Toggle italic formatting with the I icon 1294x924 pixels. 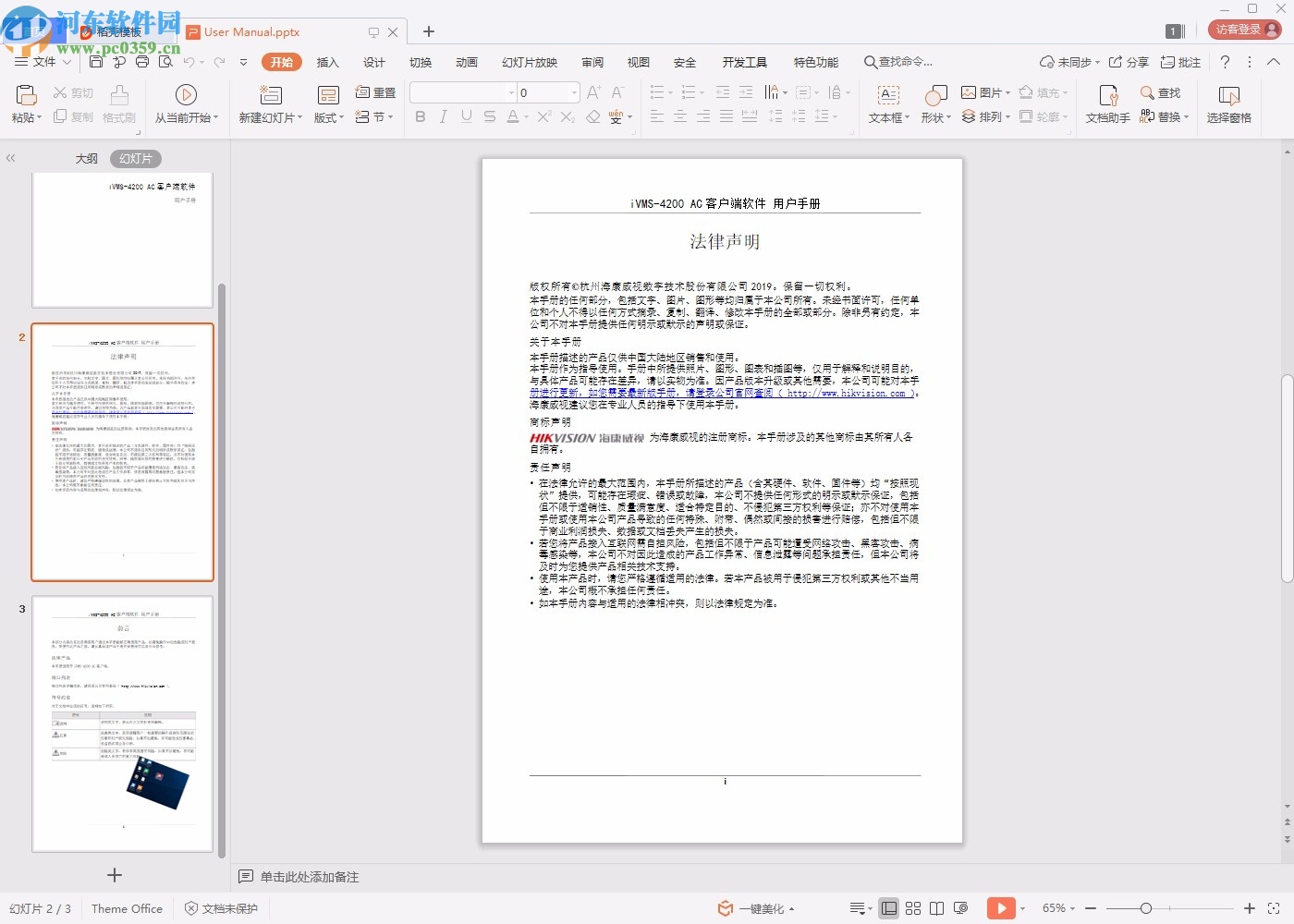(443, 116)
